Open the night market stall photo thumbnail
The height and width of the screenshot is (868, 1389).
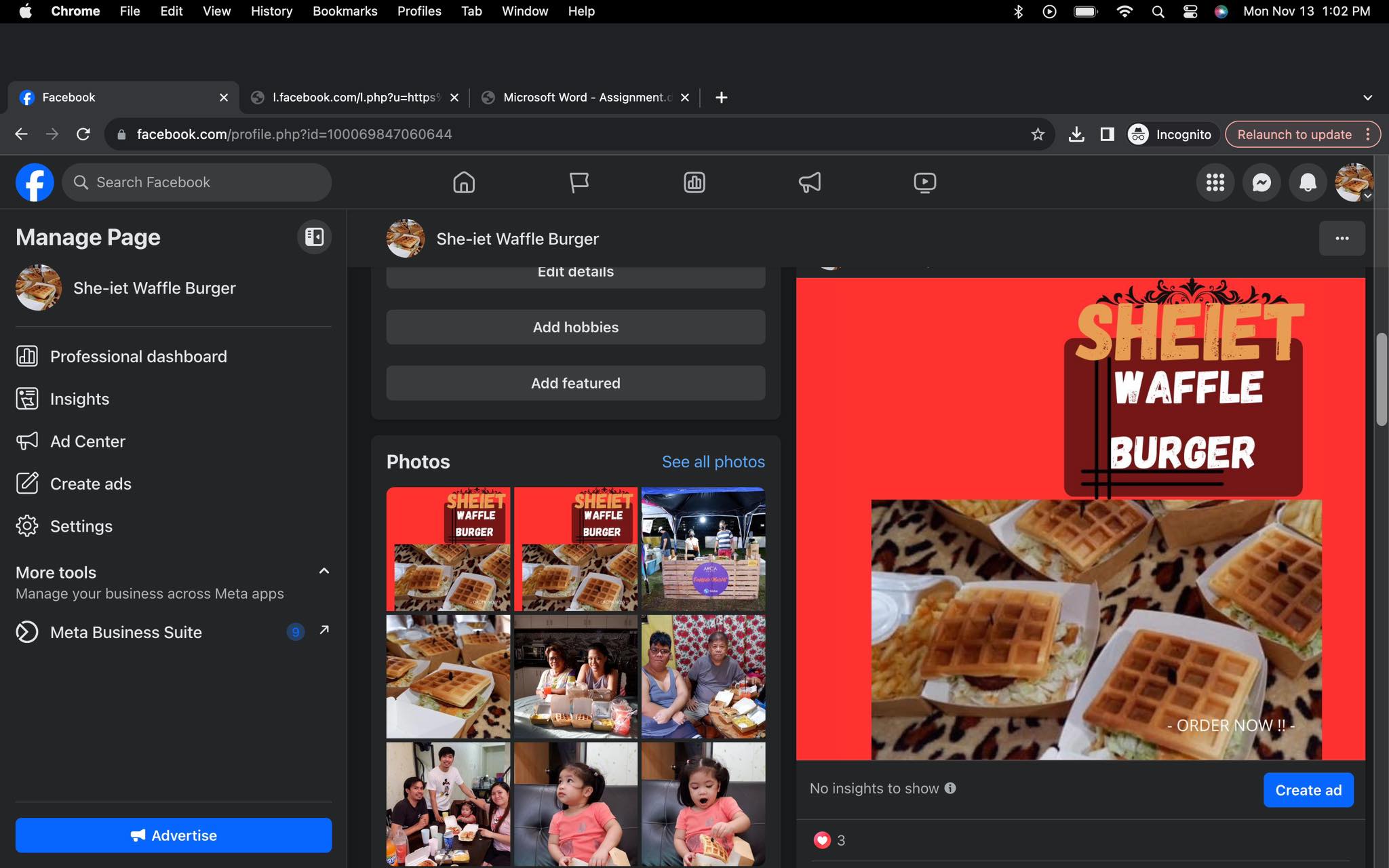click(703, 549)
